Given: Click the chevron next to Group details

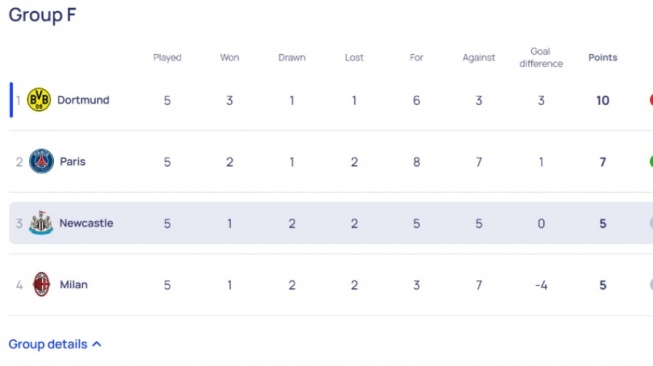Looking at the screenshot, I should (97, 344).
